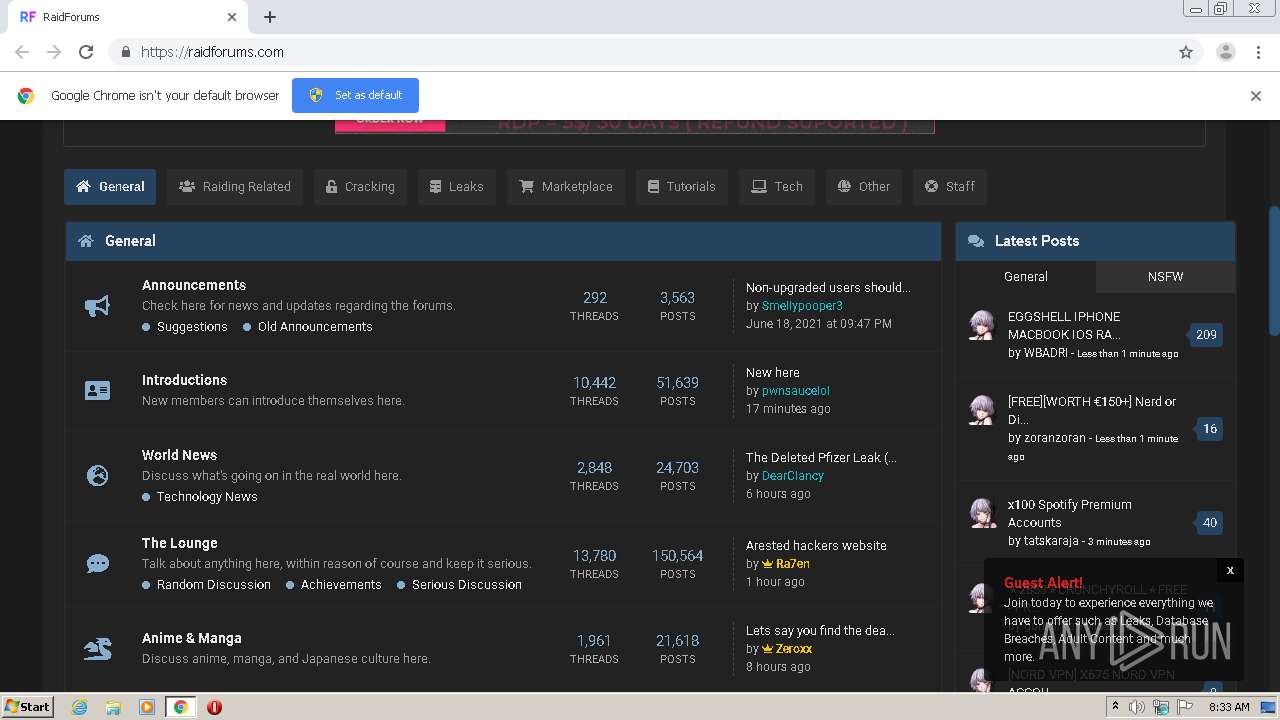
Task: Open The Lounge forum link
Action: 179,543
